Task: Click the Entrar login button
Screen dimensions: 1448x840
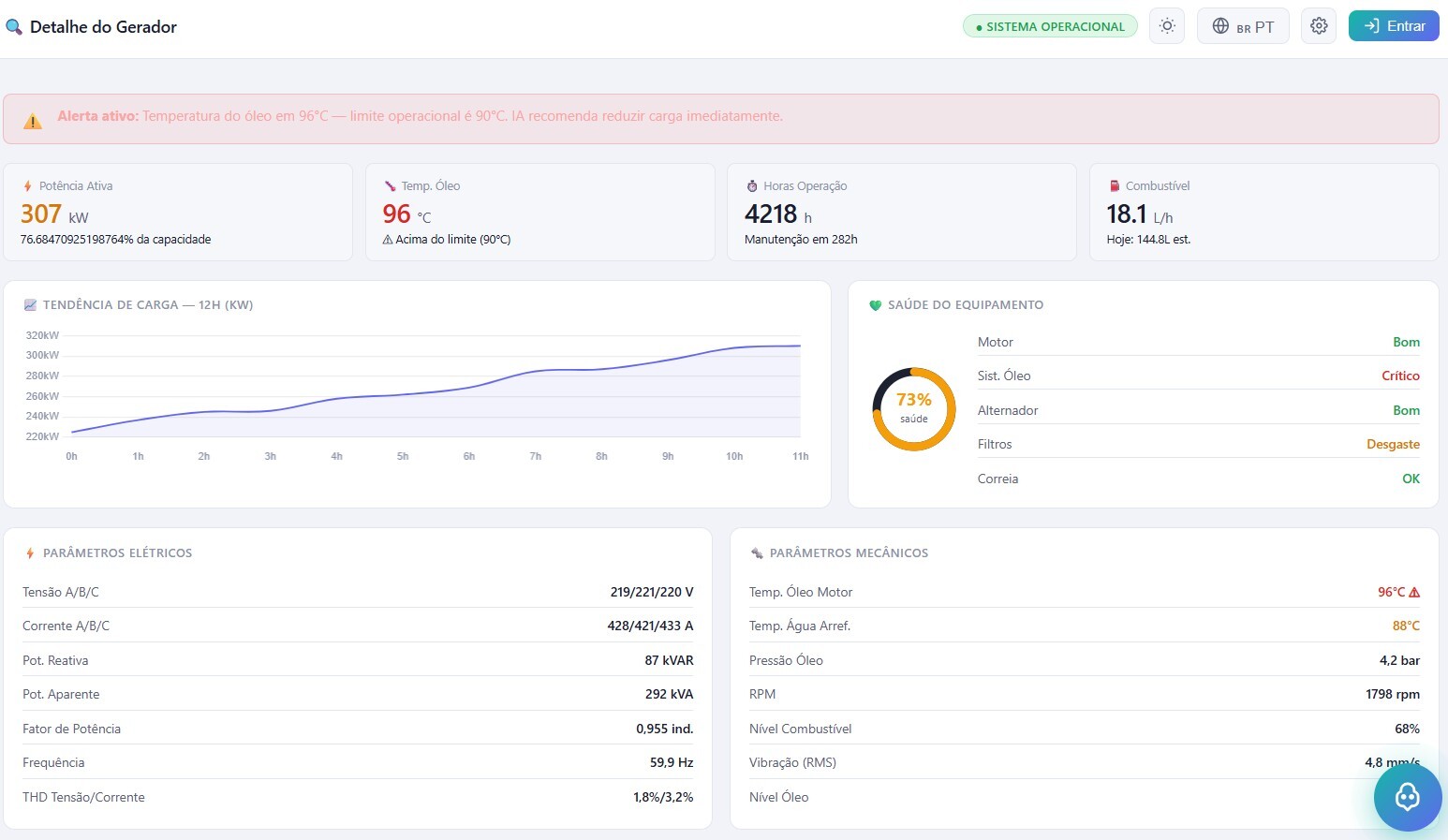Action: tap(1394, 26)
